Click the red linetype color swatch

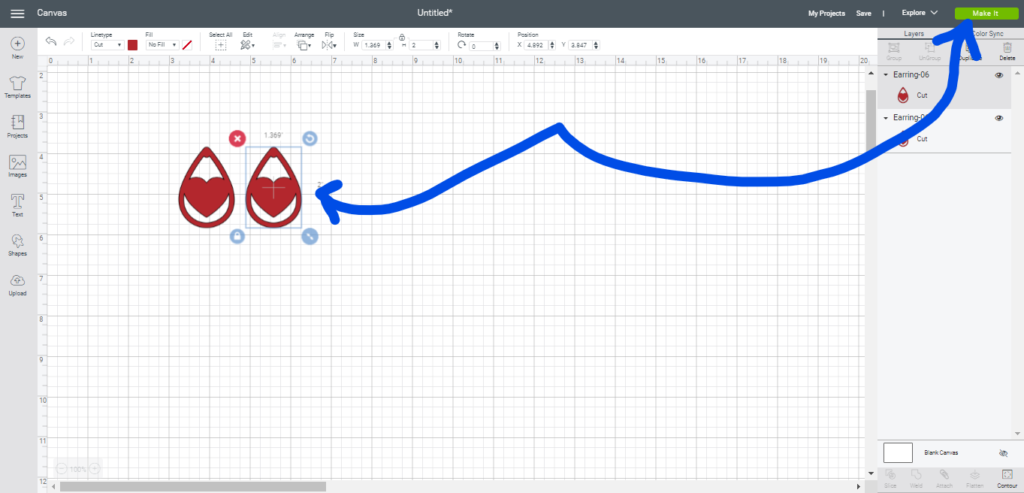[132, 45]
